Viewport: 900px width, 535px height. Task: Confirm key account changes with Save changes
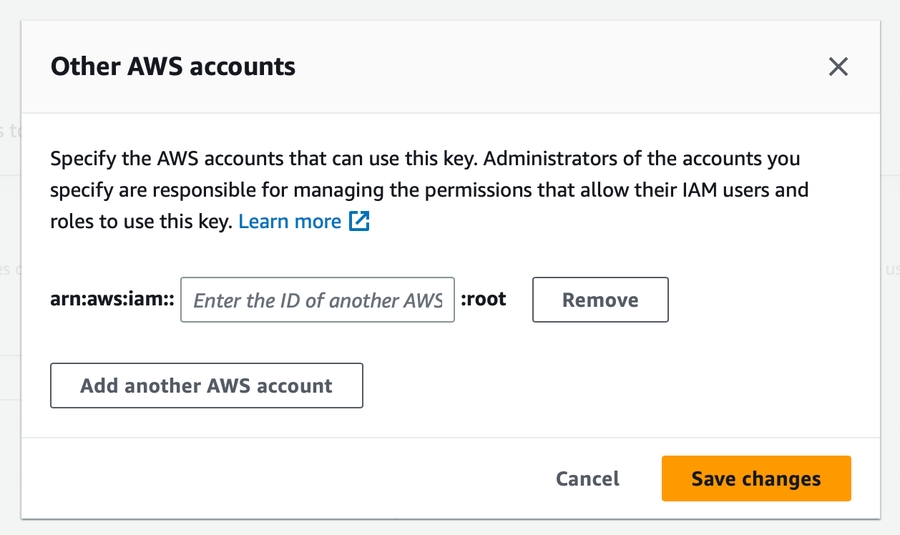pos(755,479)
